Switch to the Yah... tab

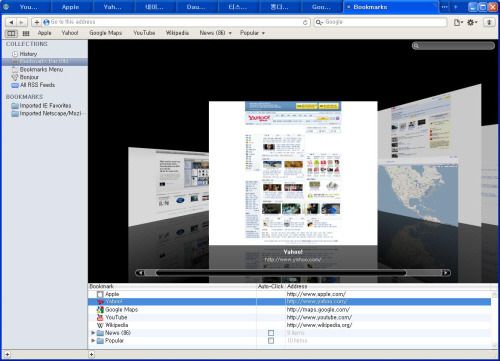point(112,7)
